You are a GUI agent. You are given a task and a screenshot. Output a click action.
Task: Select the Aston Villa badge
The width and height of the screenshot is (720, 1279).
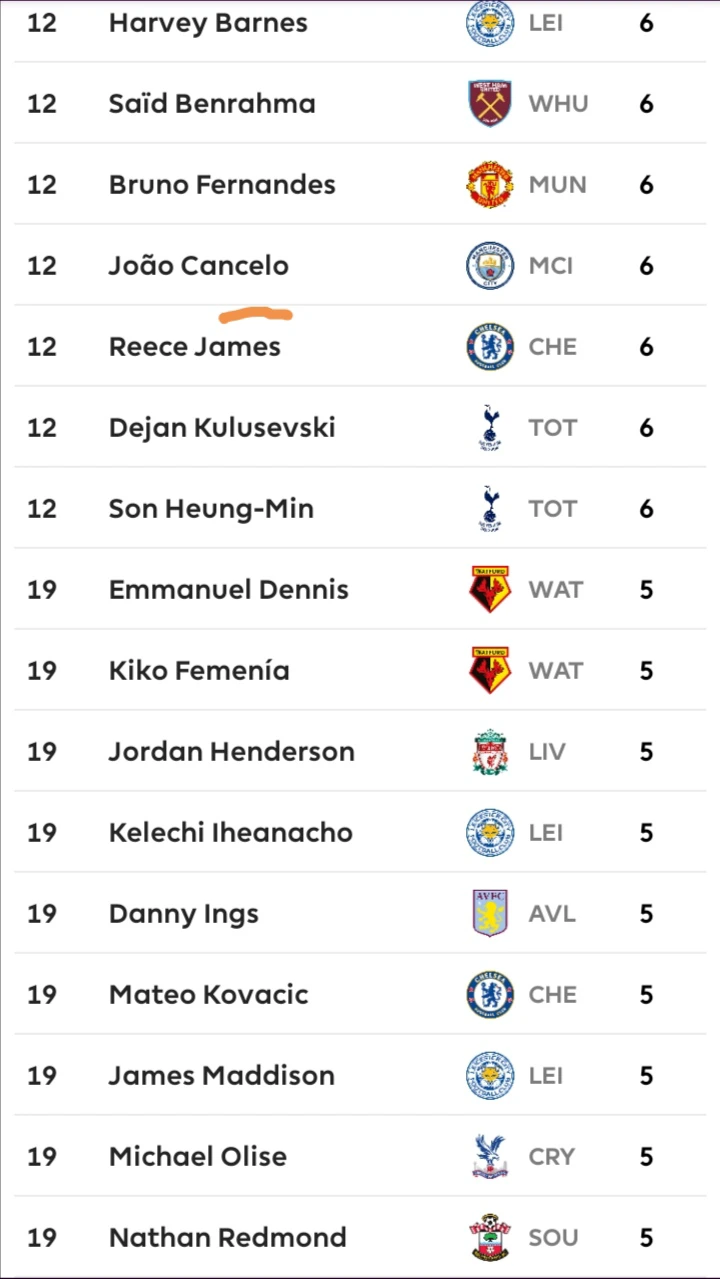[490, 914]
